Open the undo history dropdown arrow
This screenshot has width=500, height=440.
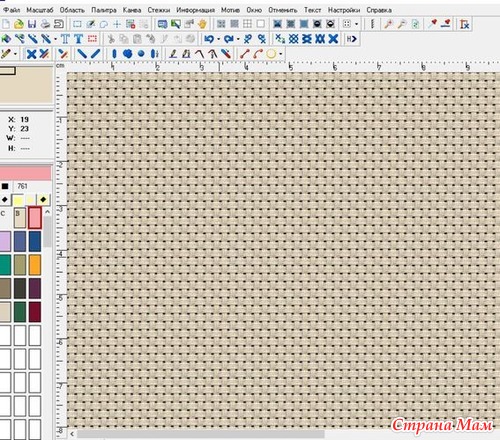pos(218,39)
